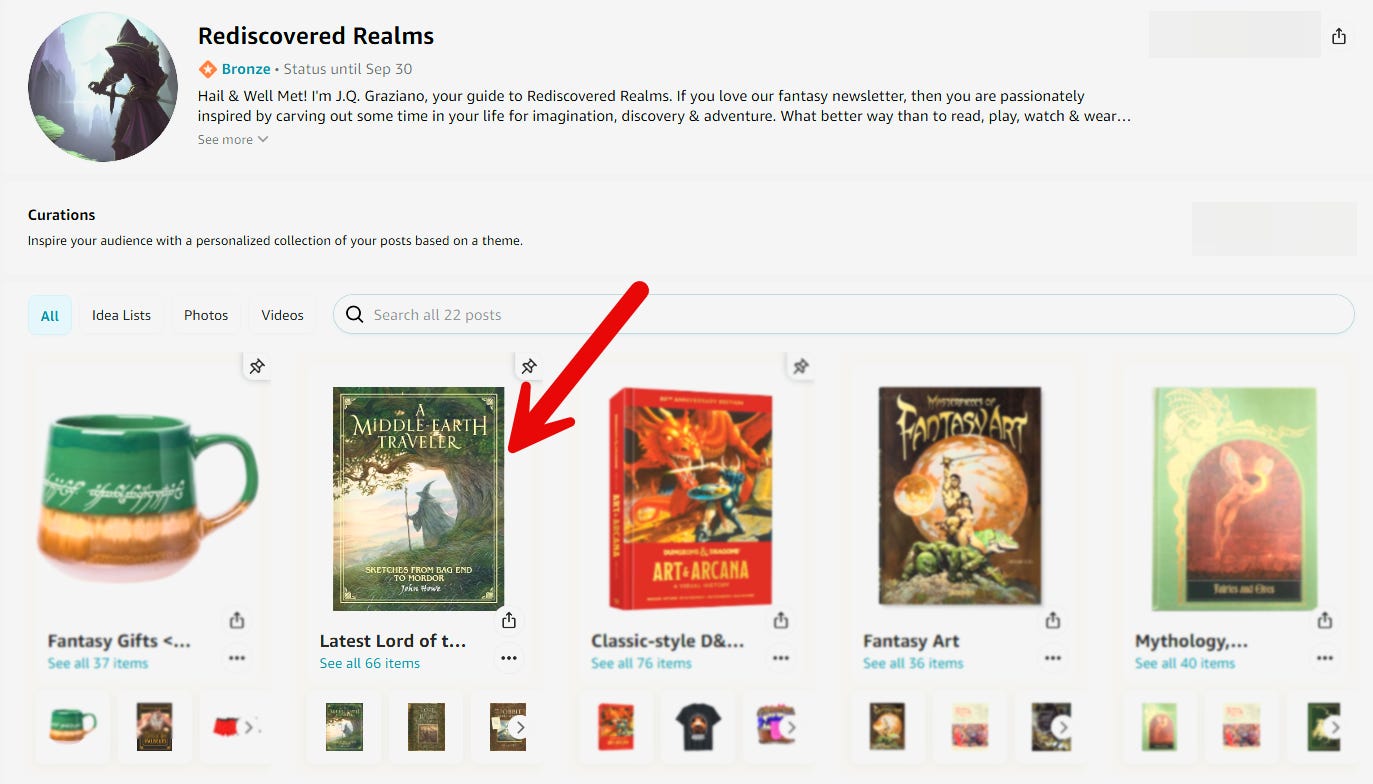1373x784 pixels.
Task: Open the green mug cover image
Action: click(x=148, y=499)
